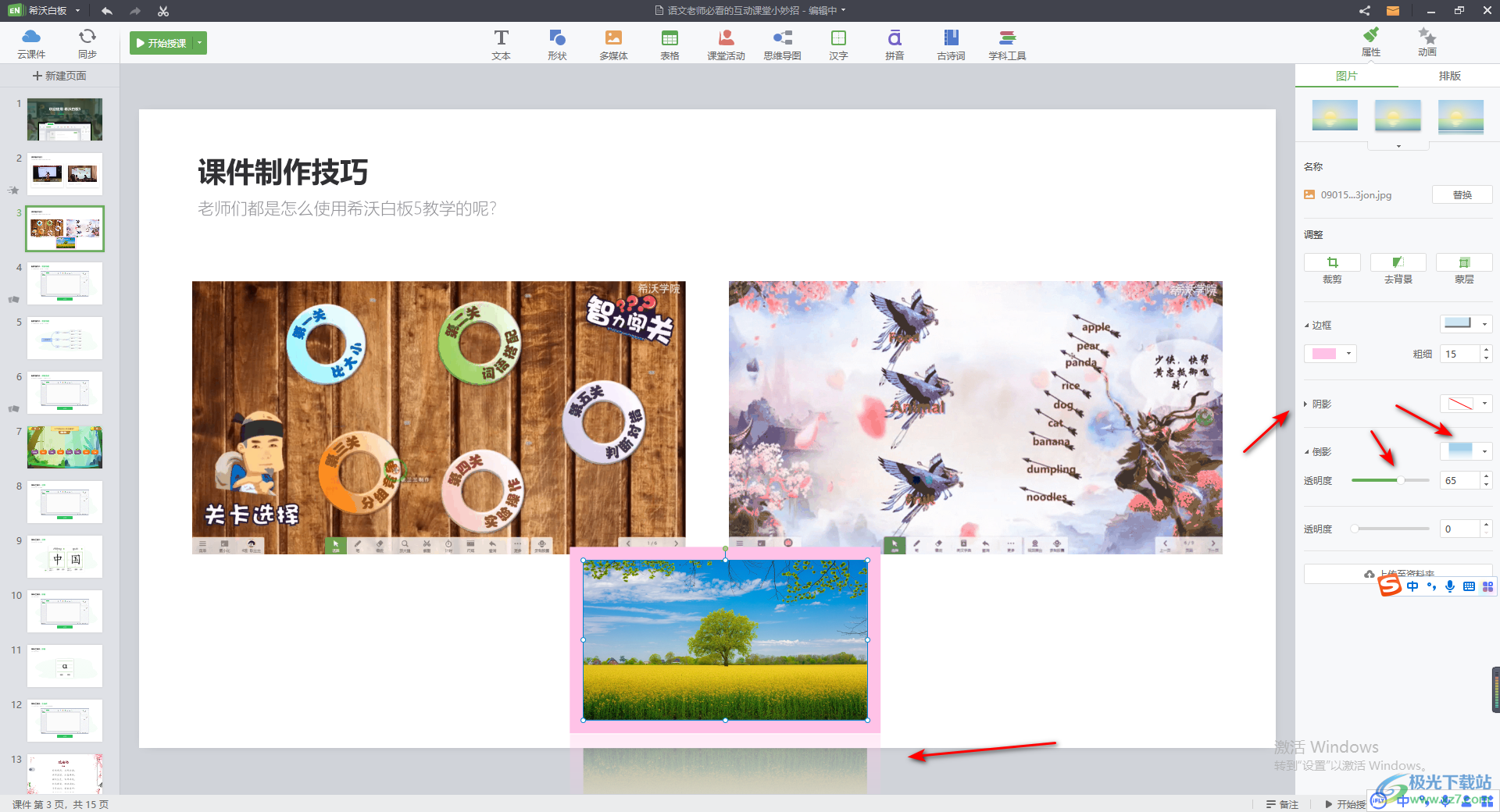Open the 古诗词 ancient poetry tool
1500x812 pixels.
tap(951, 45)
